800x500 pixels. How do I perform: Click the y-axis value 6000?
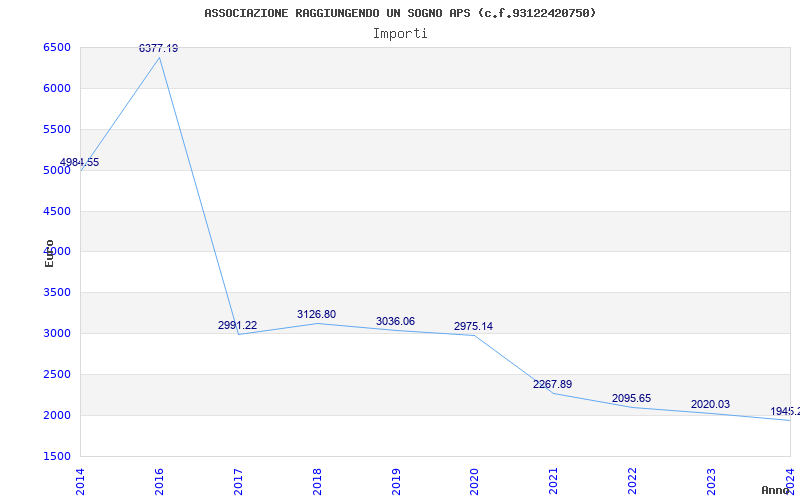pos(57,88)
